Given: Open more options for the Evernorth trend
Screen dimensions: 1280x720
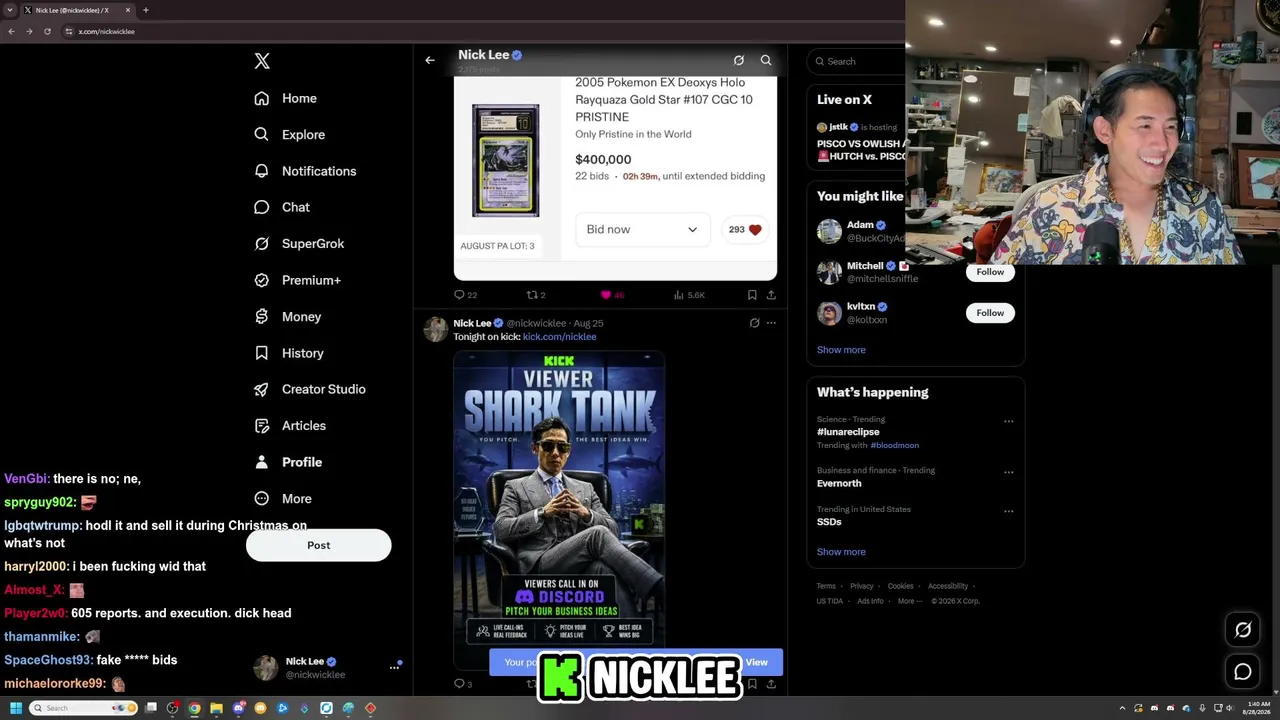Looking at the screenshot, I should (1008, 472).
